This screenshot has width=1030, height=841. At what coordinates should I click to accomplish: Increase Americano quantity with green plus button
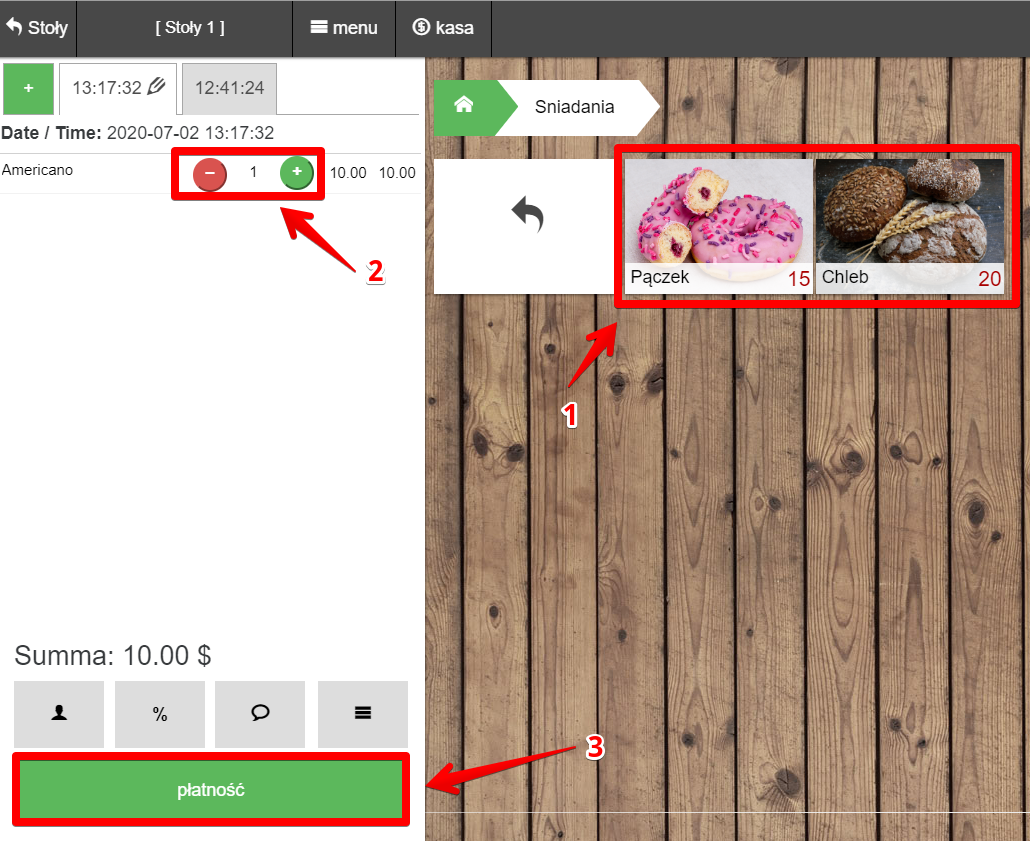[296, 172]
